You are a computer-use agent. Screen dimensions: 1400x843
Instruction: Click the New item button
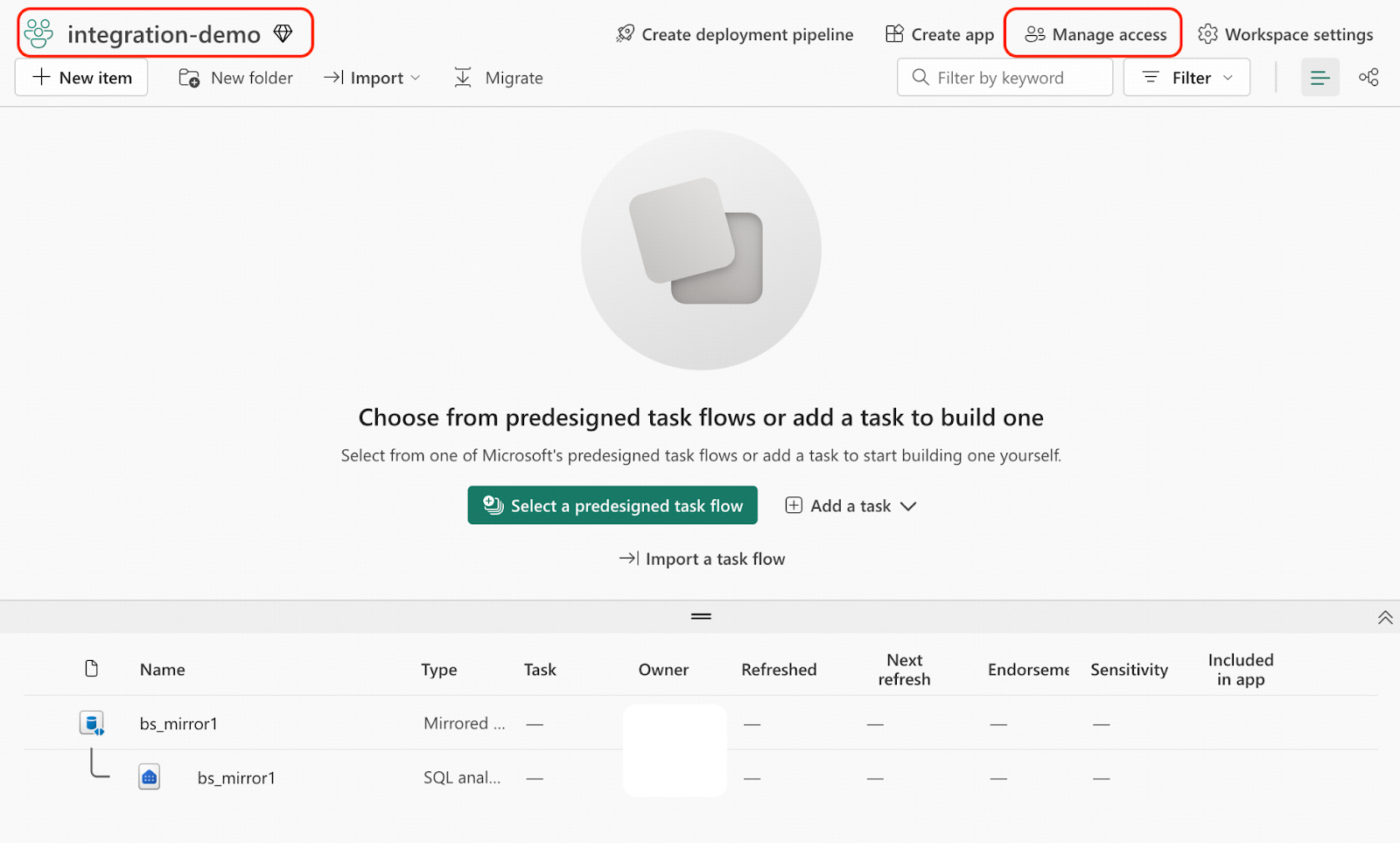click(x=81, y=78)
